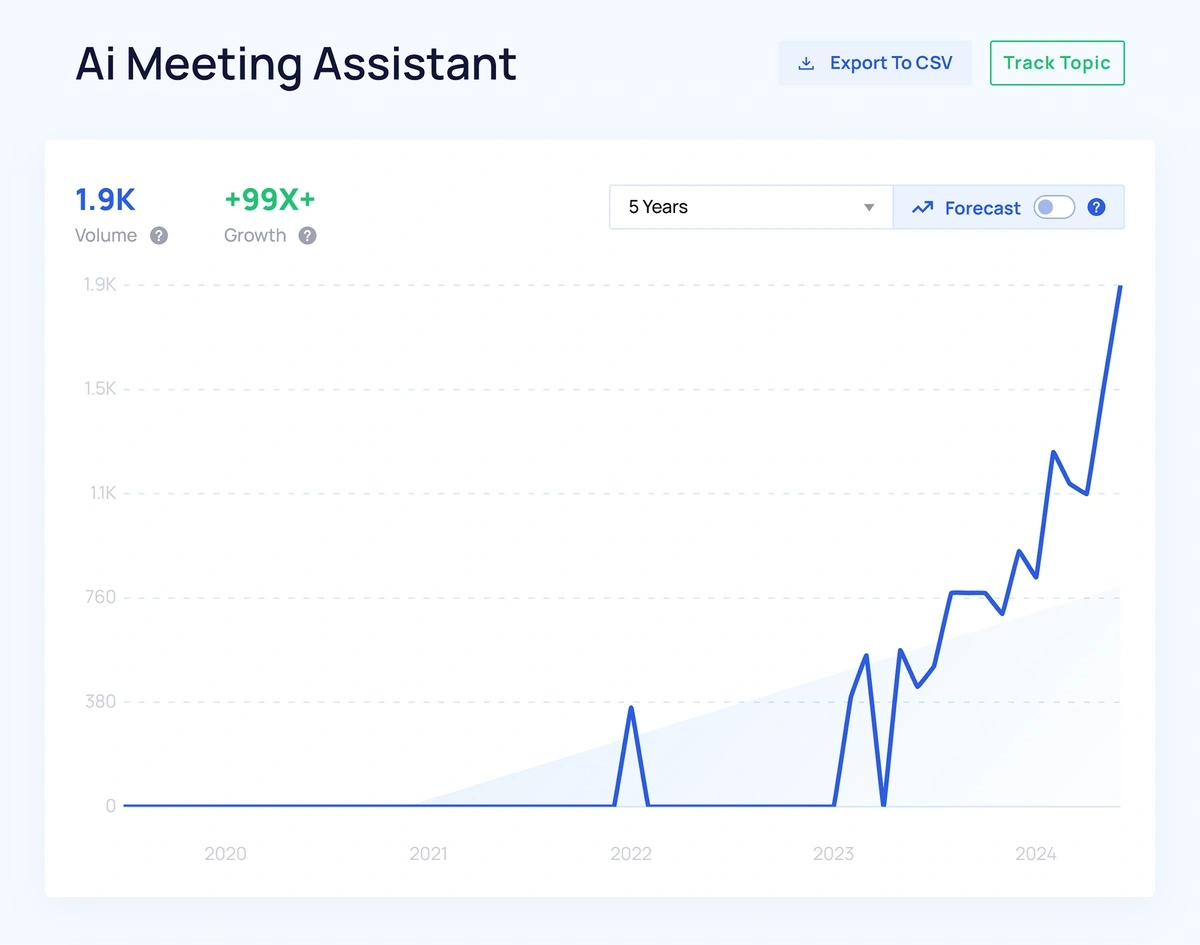Click the final peak point of the trend line

click(1120, 287)
